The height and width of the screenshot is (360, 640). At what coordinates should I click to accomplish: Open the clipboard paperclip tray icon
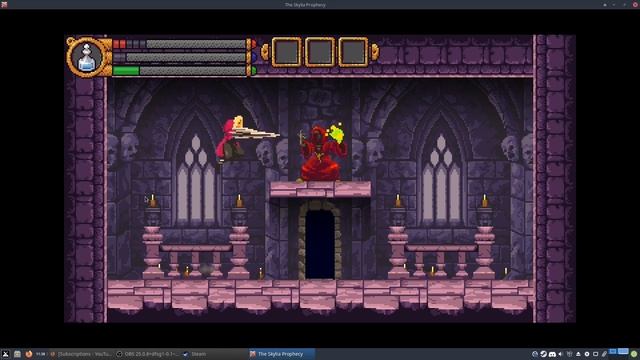(x=604, y=354)
